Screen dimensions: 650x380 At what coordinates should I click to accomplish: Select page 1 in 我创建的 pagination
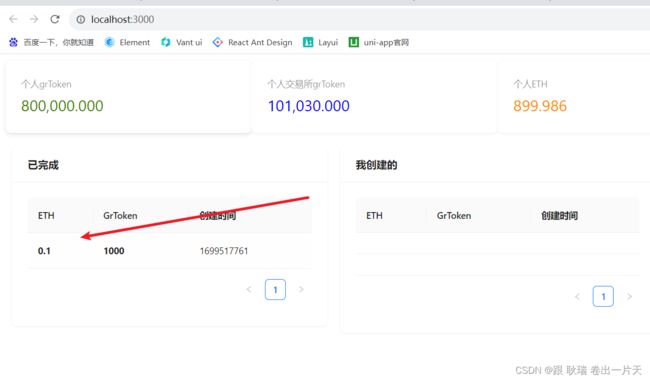(603, 296)
